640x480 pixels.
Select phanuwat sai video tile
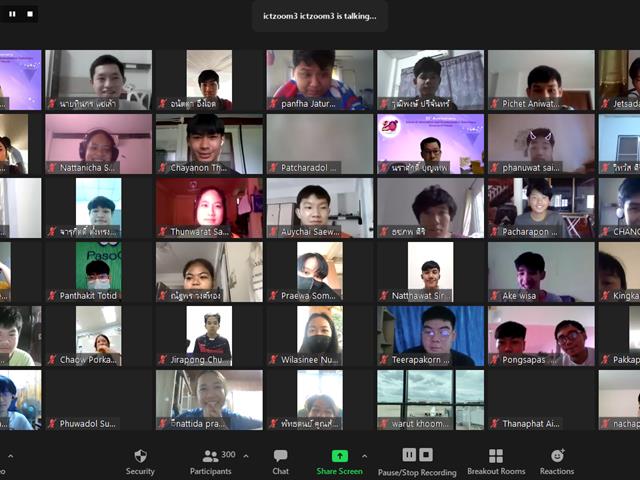click(541, 144)
